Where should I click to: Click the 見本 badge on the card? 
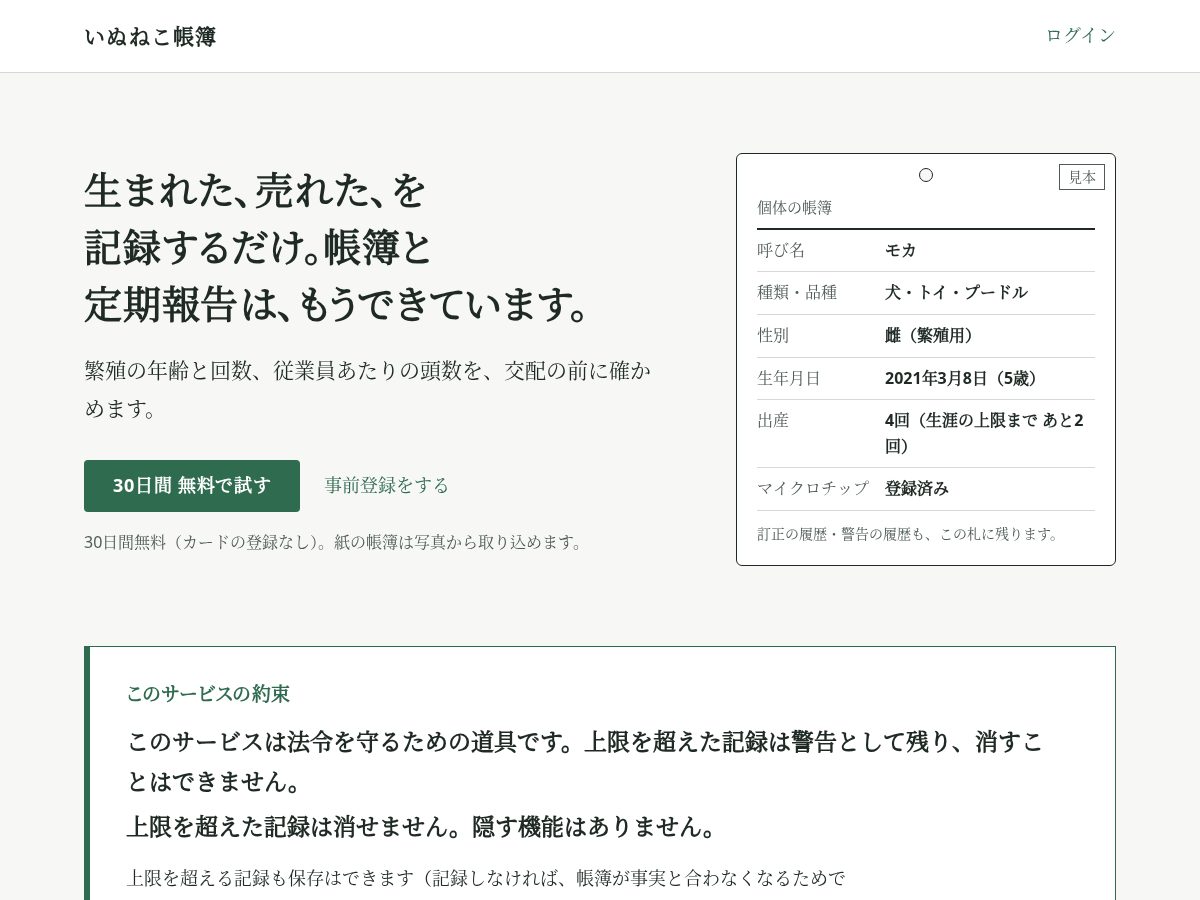(x=1082, y=177)
